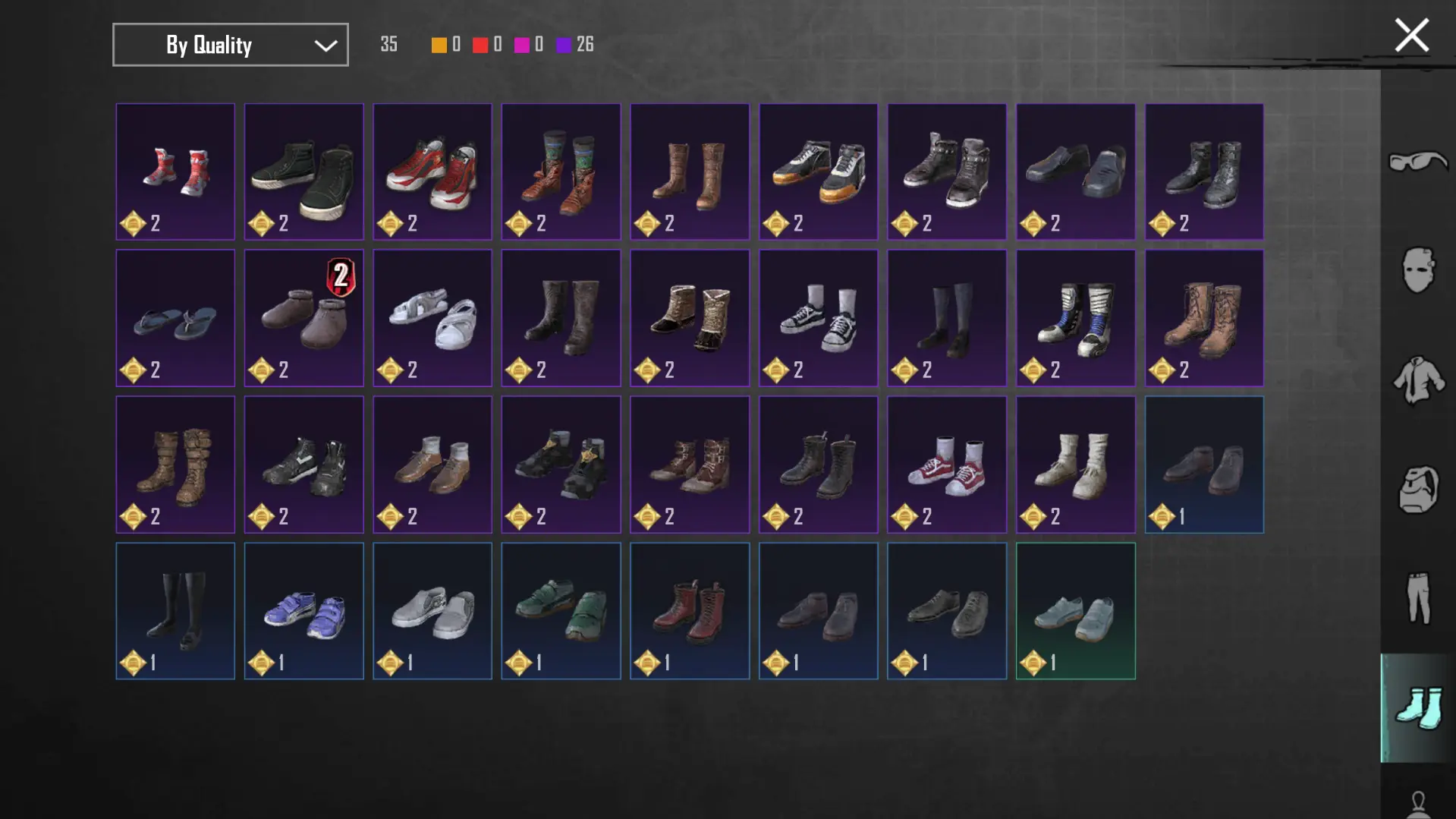The height and width of the screenshot is (819, 1456).
Task: Open the glasses category in sidebar
Action: 1417,162
